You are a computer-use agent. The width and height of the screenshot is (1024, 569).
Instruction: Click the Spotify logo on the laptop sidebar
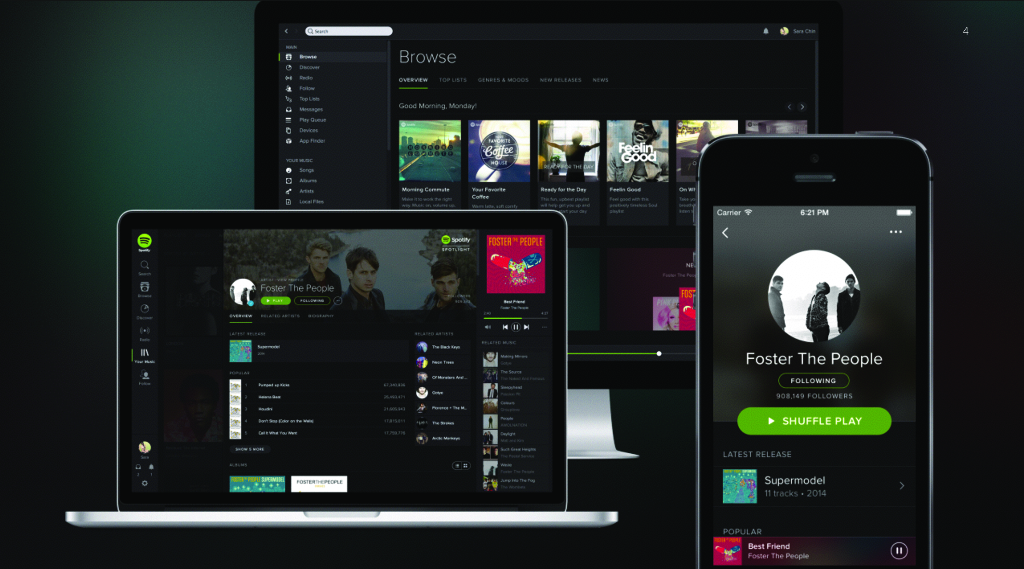click(144, 242)
